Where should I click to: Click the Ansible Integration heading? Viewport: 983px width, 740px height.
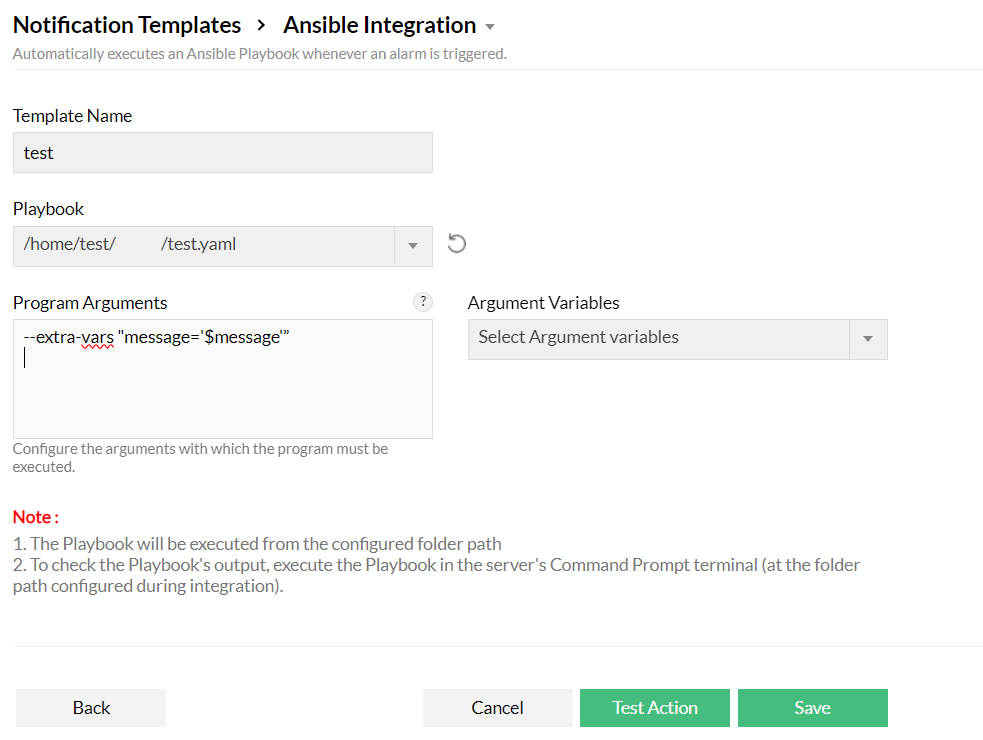tap(379, 25)
